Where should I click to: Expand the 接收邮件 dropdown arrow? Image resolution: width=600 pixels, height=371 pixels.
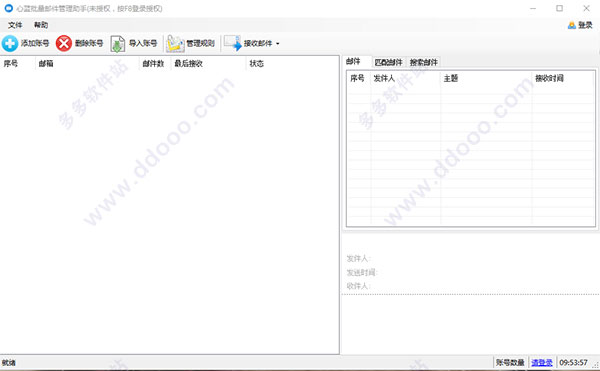277,44
